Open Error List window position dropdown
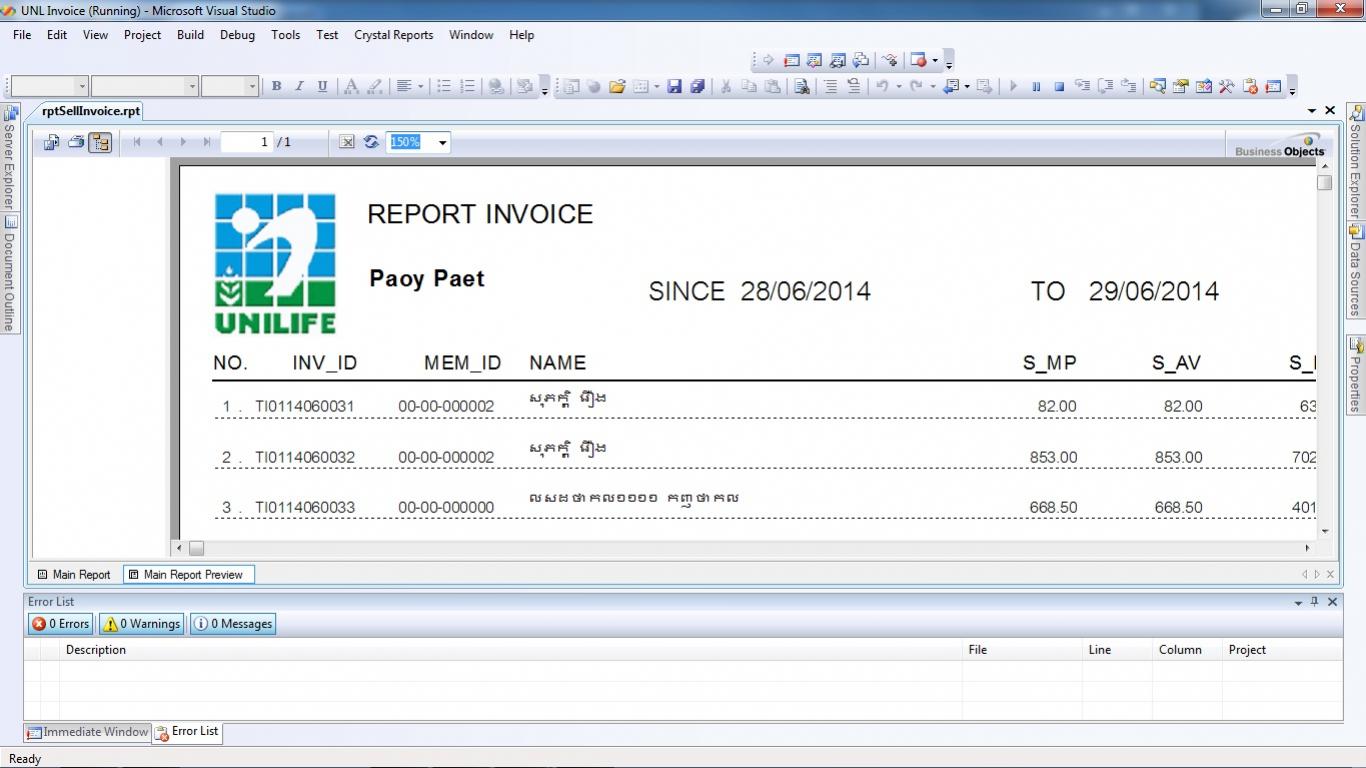The image size is (1366, 768). (x=1298, y=602)
